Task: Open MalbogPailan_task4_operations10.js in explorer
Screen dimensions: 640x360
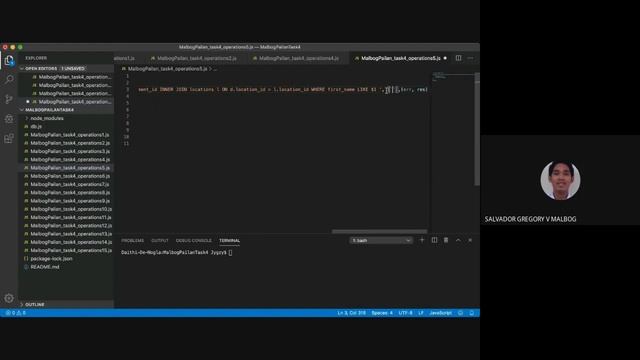Action: click(x=70, y=209)
